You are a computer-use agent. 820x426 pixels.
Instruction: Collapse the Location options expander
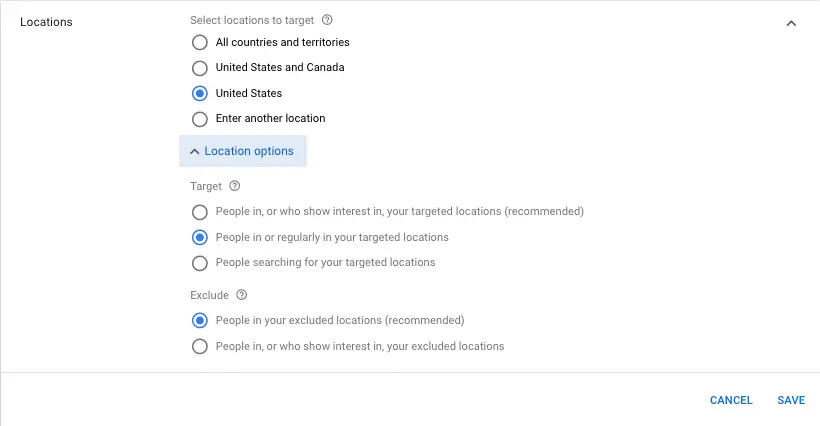point(243,151)
